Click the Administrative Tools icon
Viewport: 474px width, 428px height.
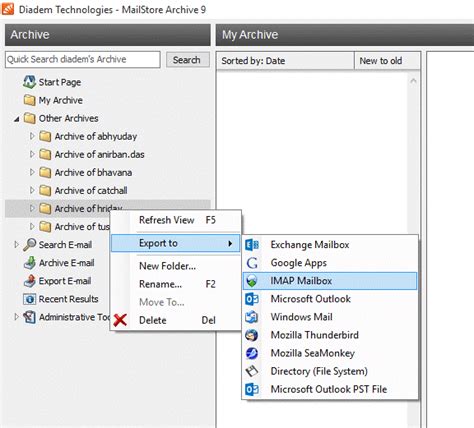[x=29, y=317]
